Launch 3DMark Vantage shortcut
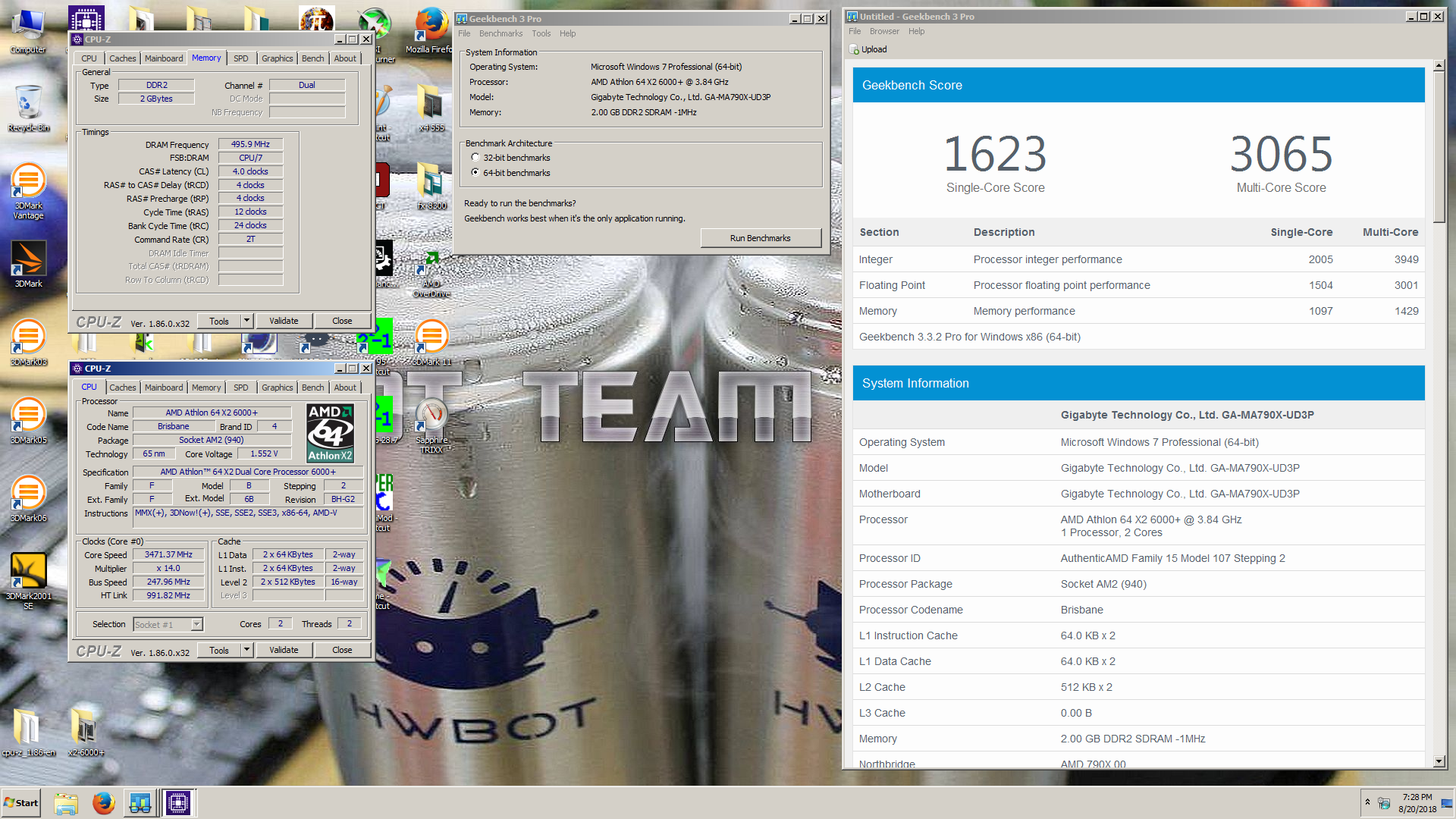 tap(28, 191)
